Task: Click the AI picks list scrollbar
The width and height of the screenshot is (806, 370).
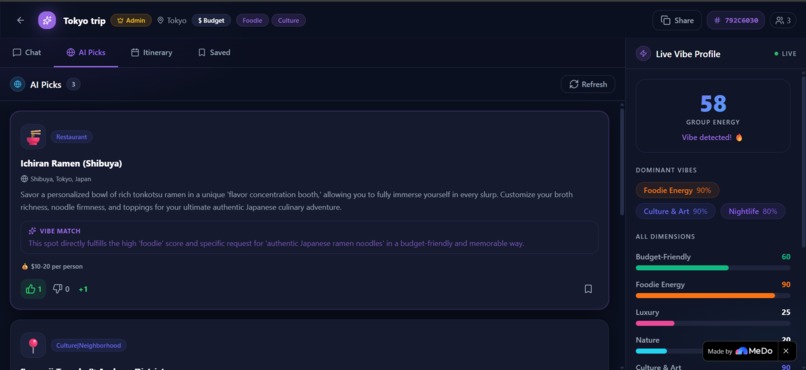Action: tap(621, 161)
